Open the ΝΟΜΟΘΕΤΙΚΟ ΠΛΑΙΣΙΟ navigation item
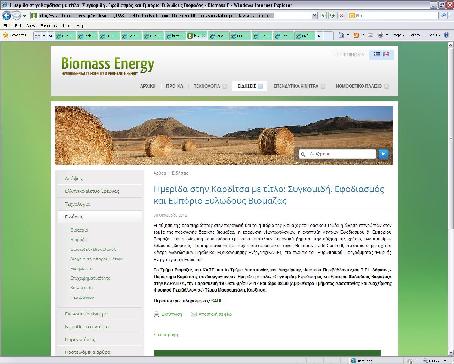The image size is (454, 364). pos(359,86)
